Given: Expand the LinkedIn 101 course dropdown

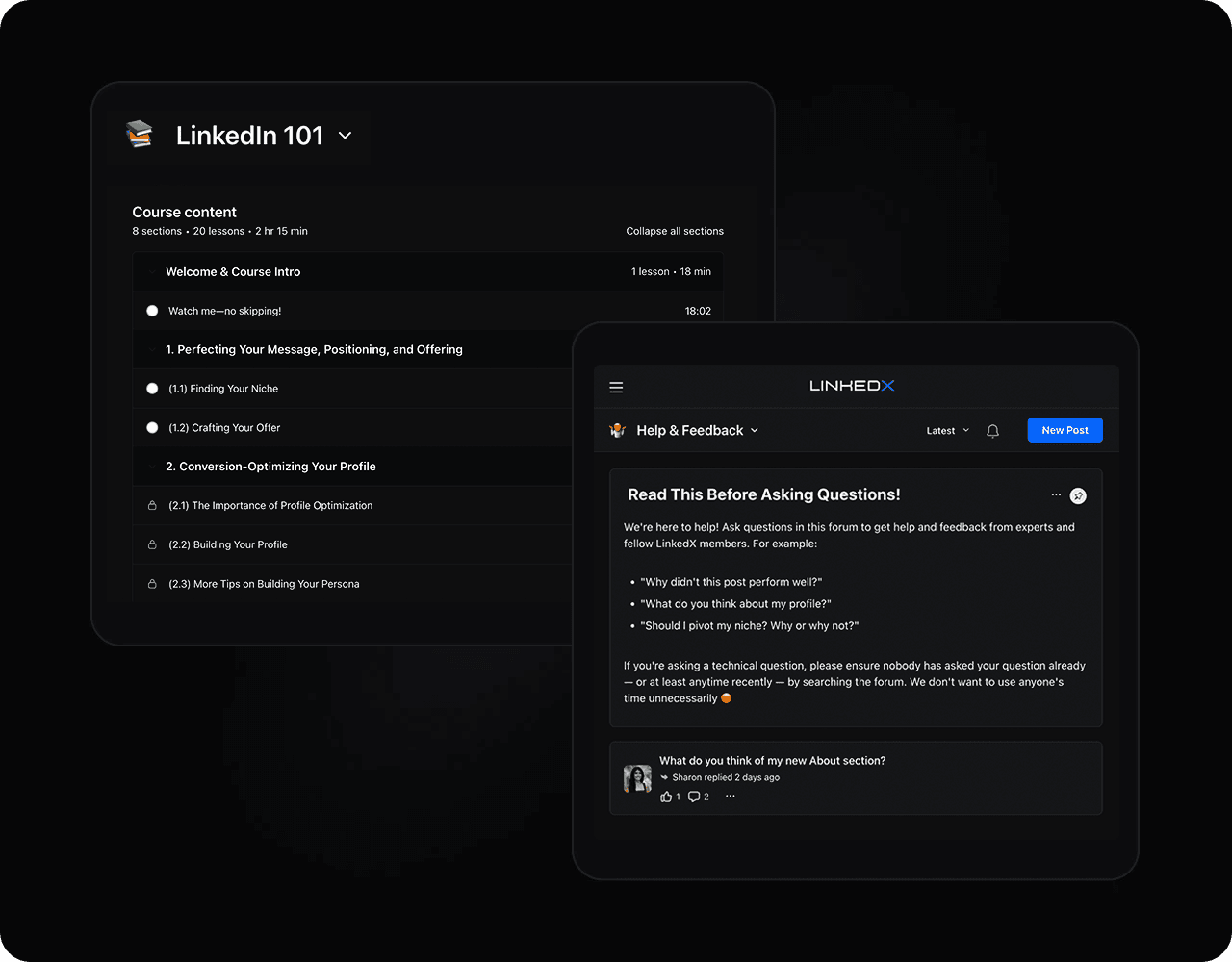Looking at the screenshot, I should (345, 136).
